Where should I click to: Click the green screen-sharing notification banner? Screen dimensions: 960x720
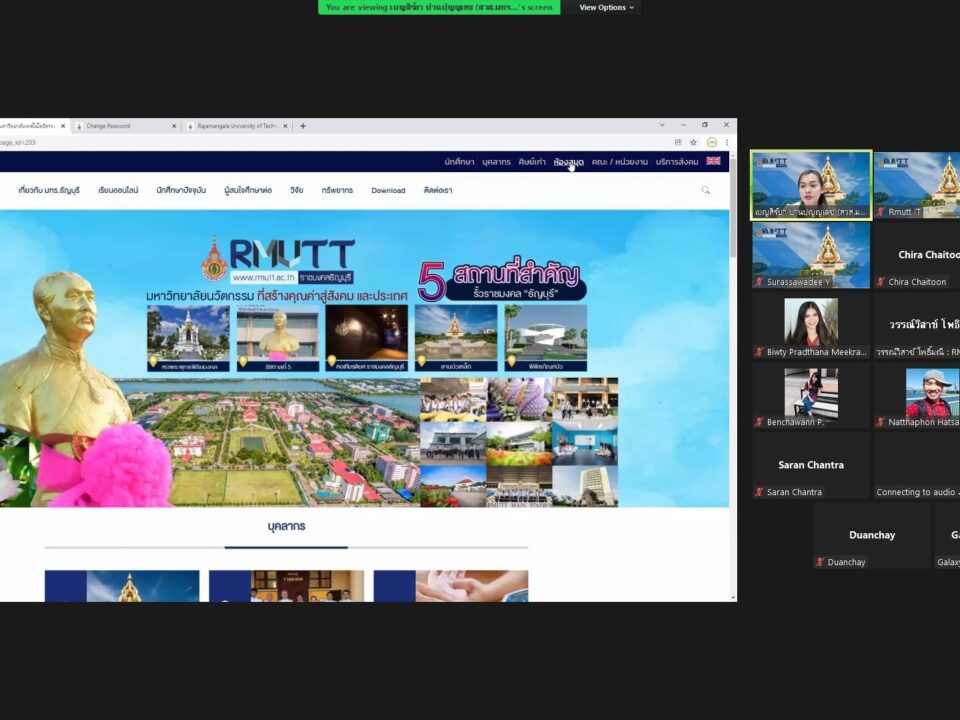click(439, 7)
